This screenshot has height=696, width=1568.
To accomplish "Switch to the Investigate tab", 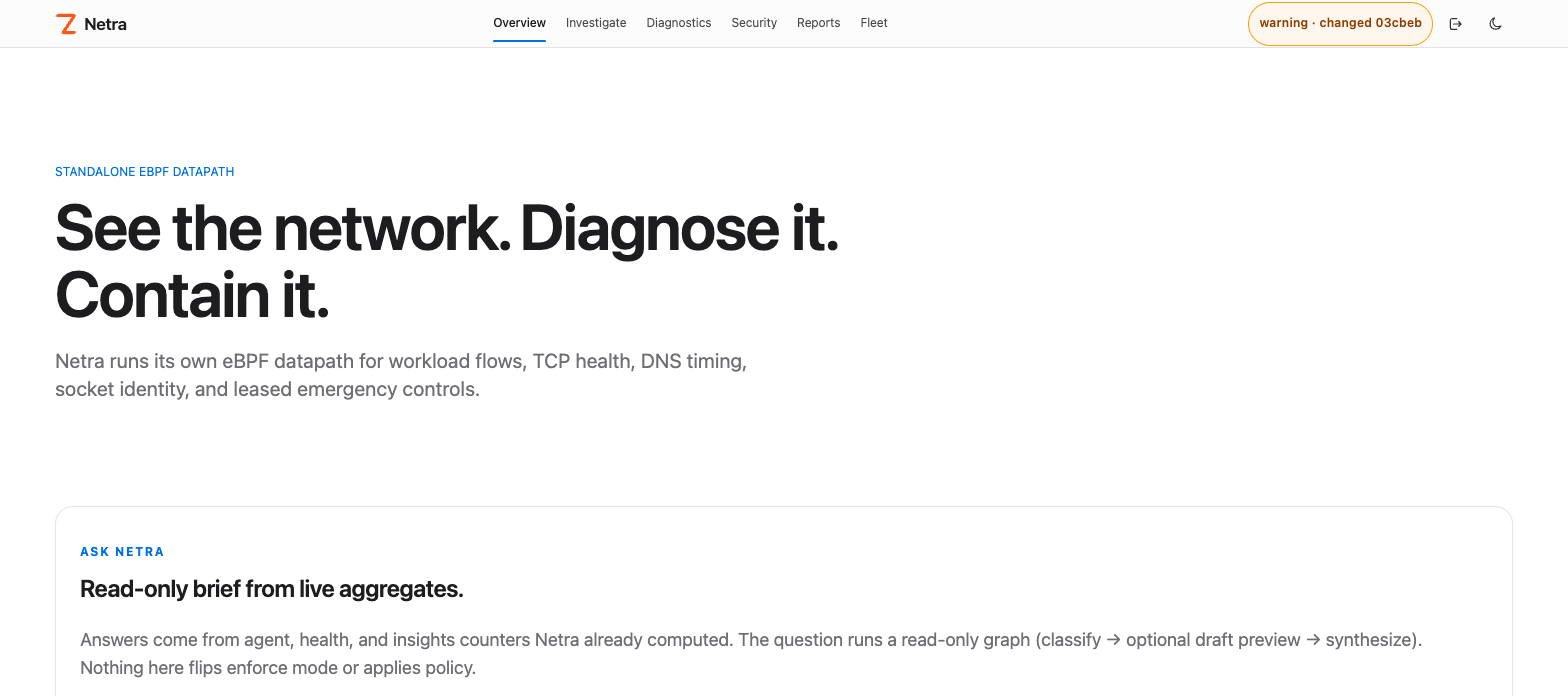I will (596, 23).
